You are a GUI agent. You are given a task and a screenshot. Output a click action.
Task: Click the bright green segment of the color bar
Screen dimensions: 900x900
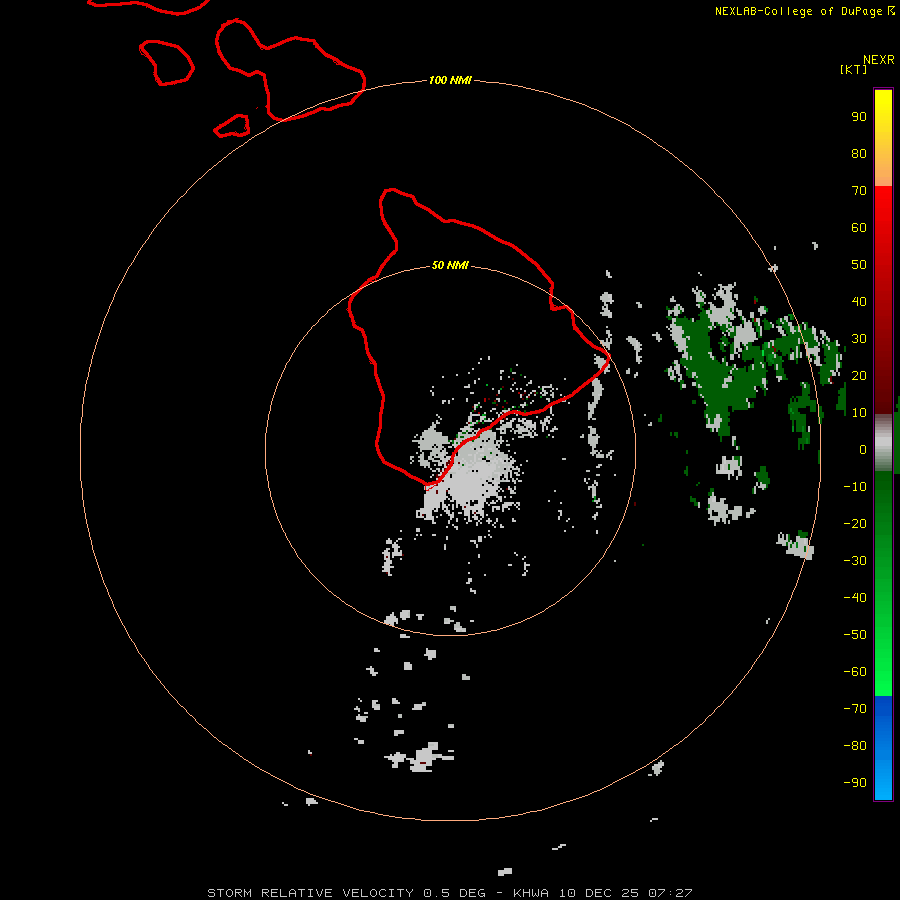(883, 584)
